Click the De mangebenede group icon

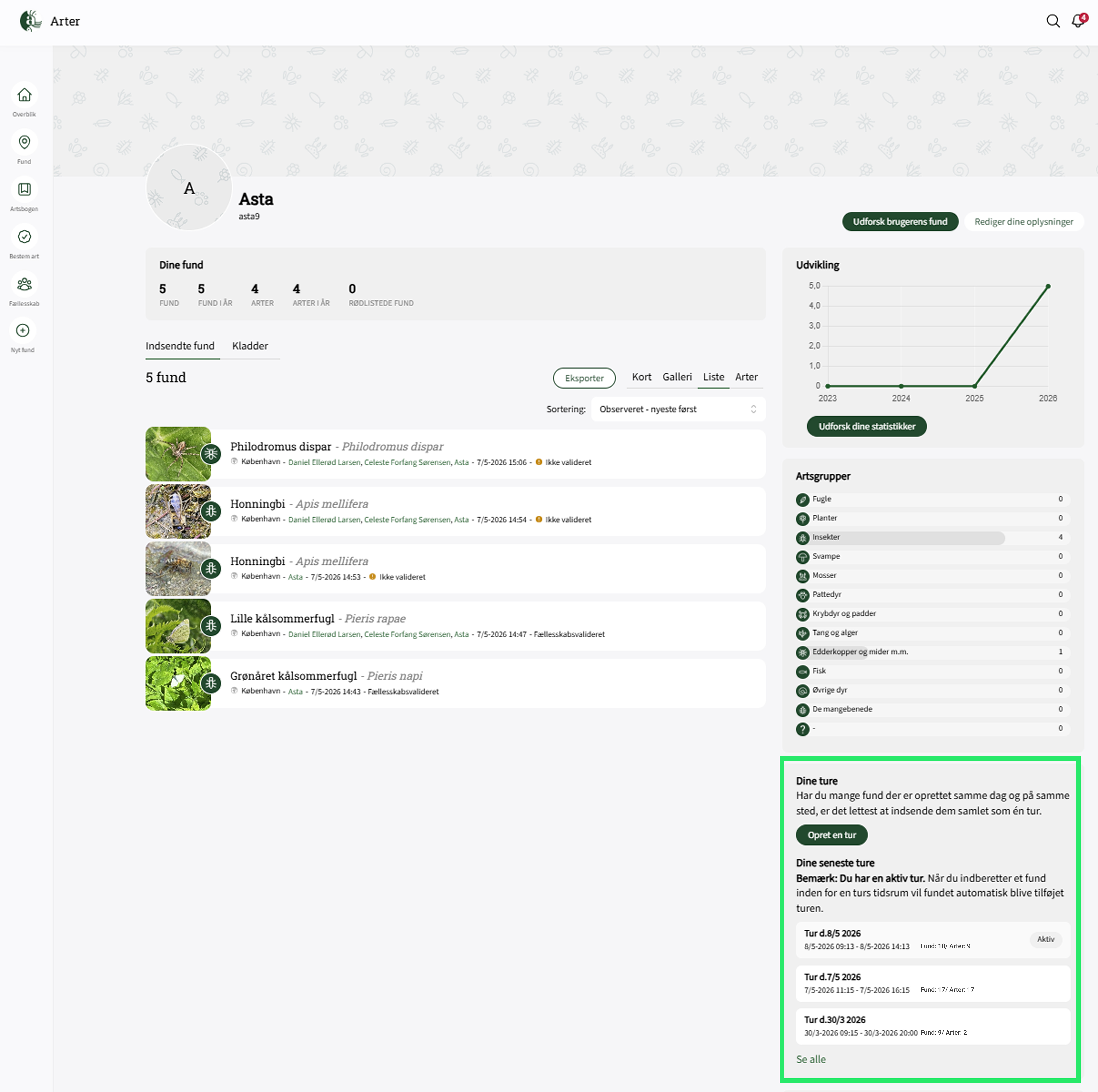pos(803,710)
